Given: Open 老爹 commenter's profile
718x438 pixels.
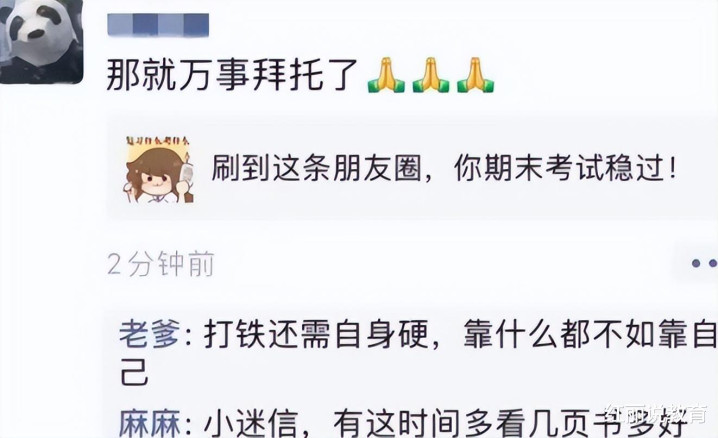Looking at the screenshot, I should 150,335.
